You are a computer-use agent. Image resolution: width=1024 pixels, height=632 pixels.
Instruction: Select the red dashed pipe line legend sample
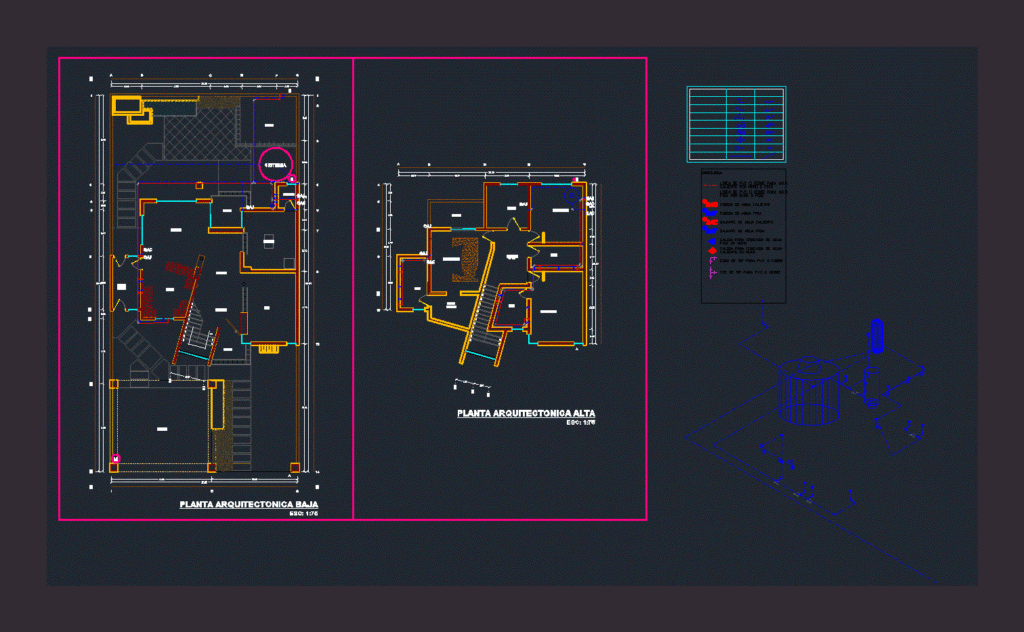click(710, 185)
